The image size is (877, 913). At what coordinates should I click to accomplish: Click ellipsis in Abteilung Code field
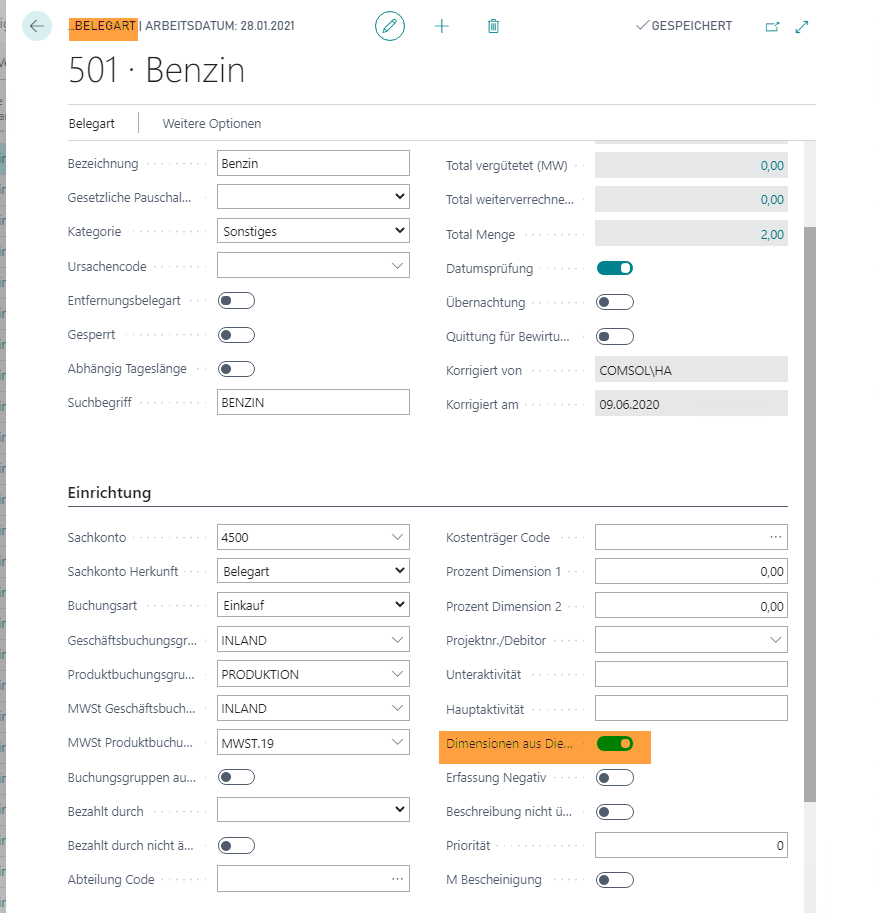coord(398,879)
